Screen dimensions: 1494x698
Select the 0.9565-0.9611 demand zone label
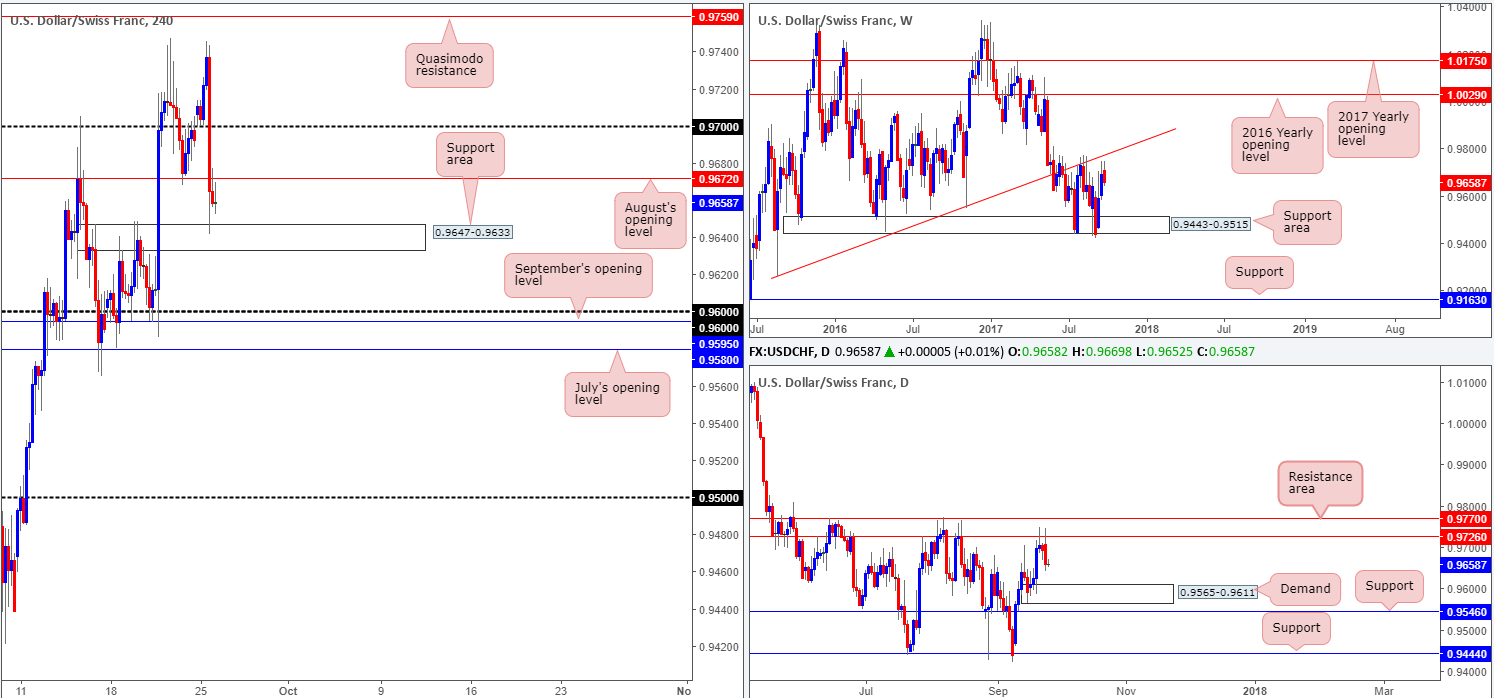[x=1217, y=593]
